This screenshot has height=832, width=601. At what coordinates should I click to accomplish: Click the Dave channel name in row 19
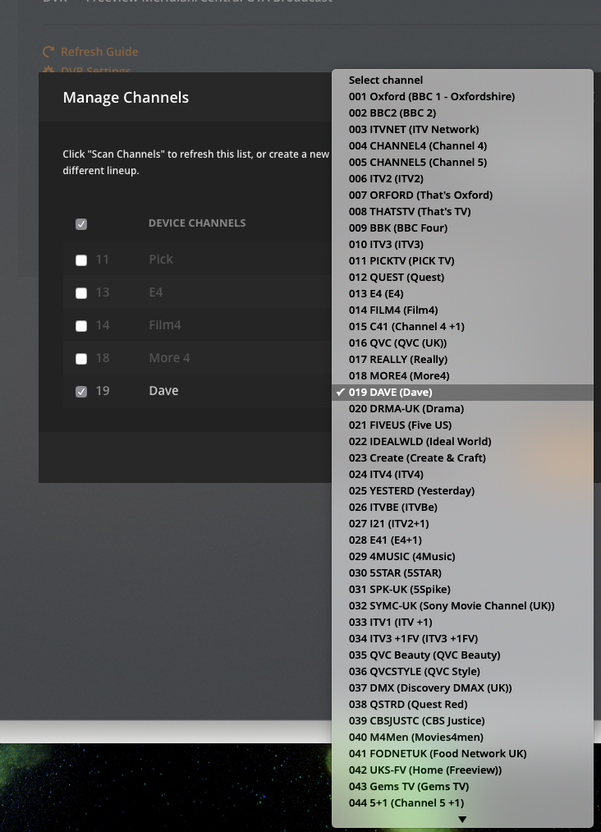[x=163, y=391]
